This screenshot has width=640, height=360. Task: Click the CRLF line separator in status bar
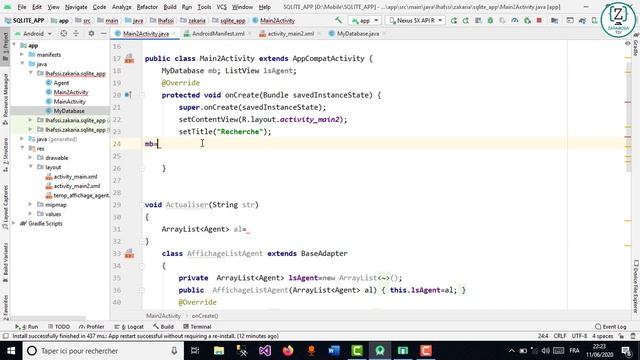point(559,336)
